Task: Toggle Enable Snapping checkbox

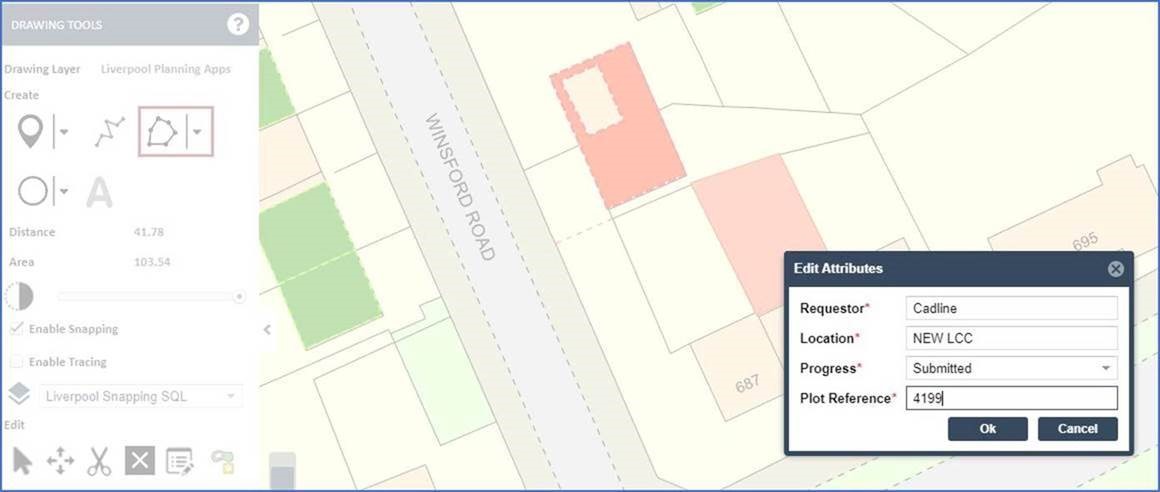Action: 16,328
